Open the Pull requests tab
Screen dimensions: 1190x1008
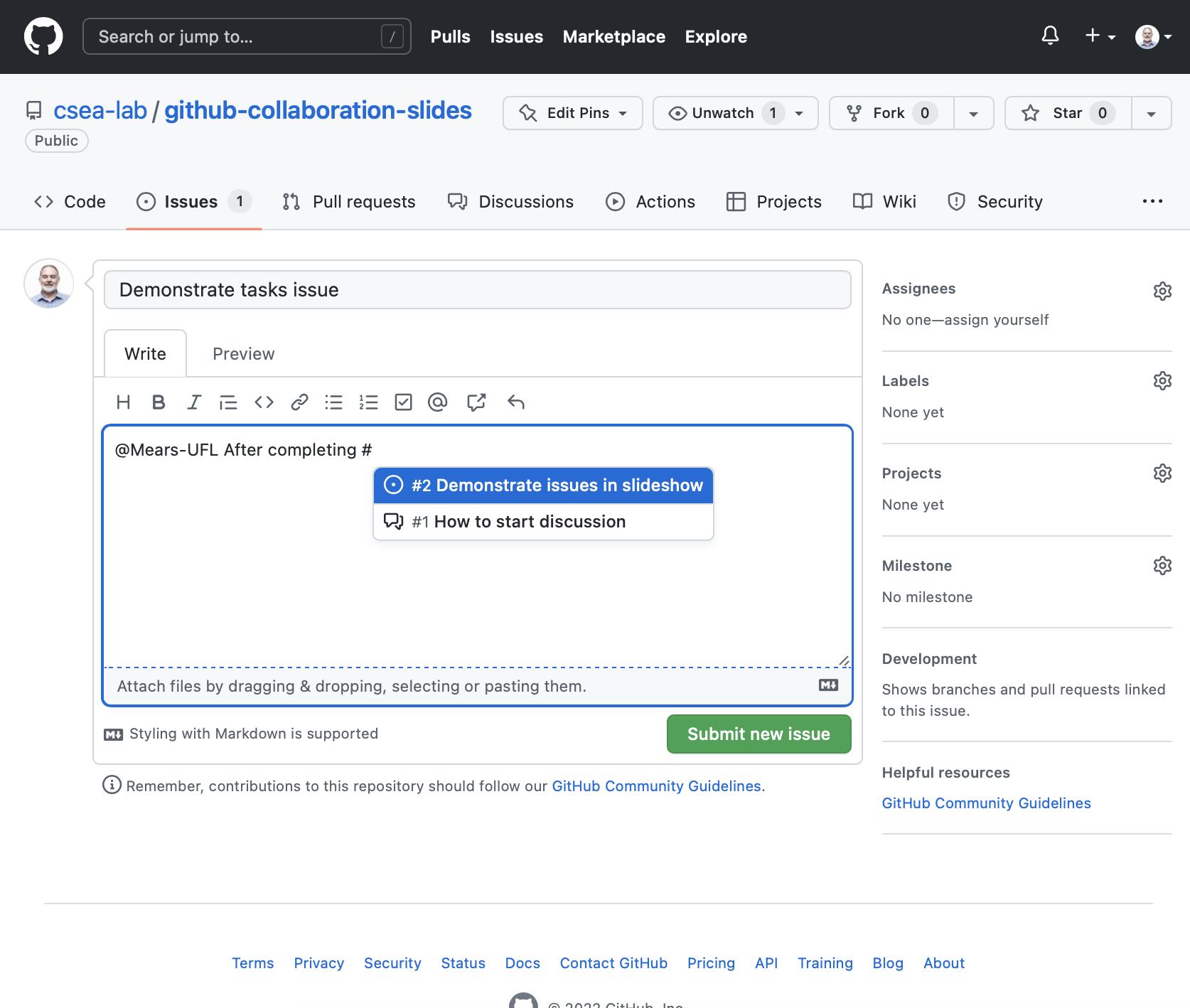[349, 202]
